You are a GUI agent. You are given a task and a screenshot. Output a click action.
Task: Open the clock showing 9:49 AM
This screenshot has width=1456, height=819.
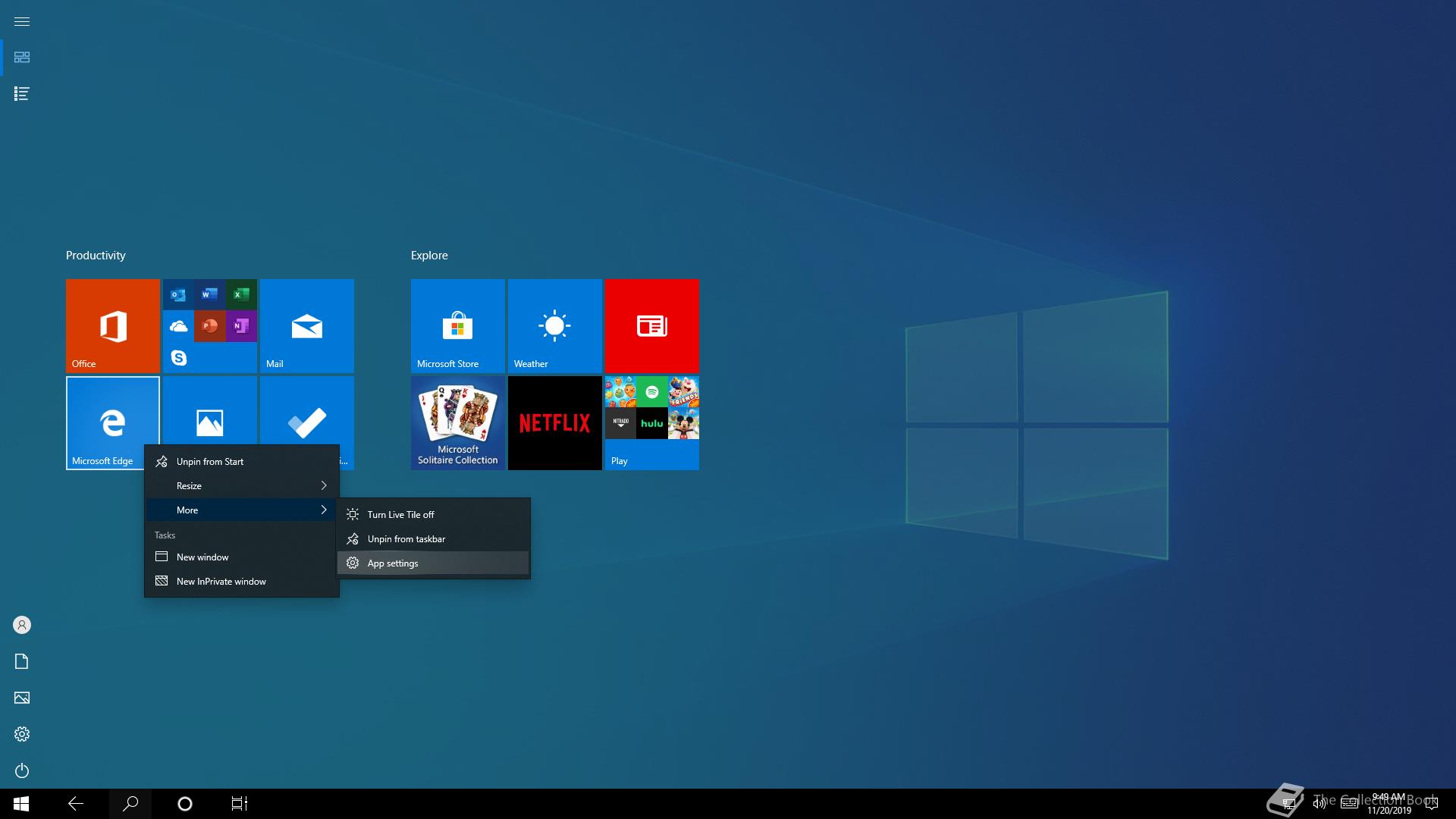point(1389,804)
